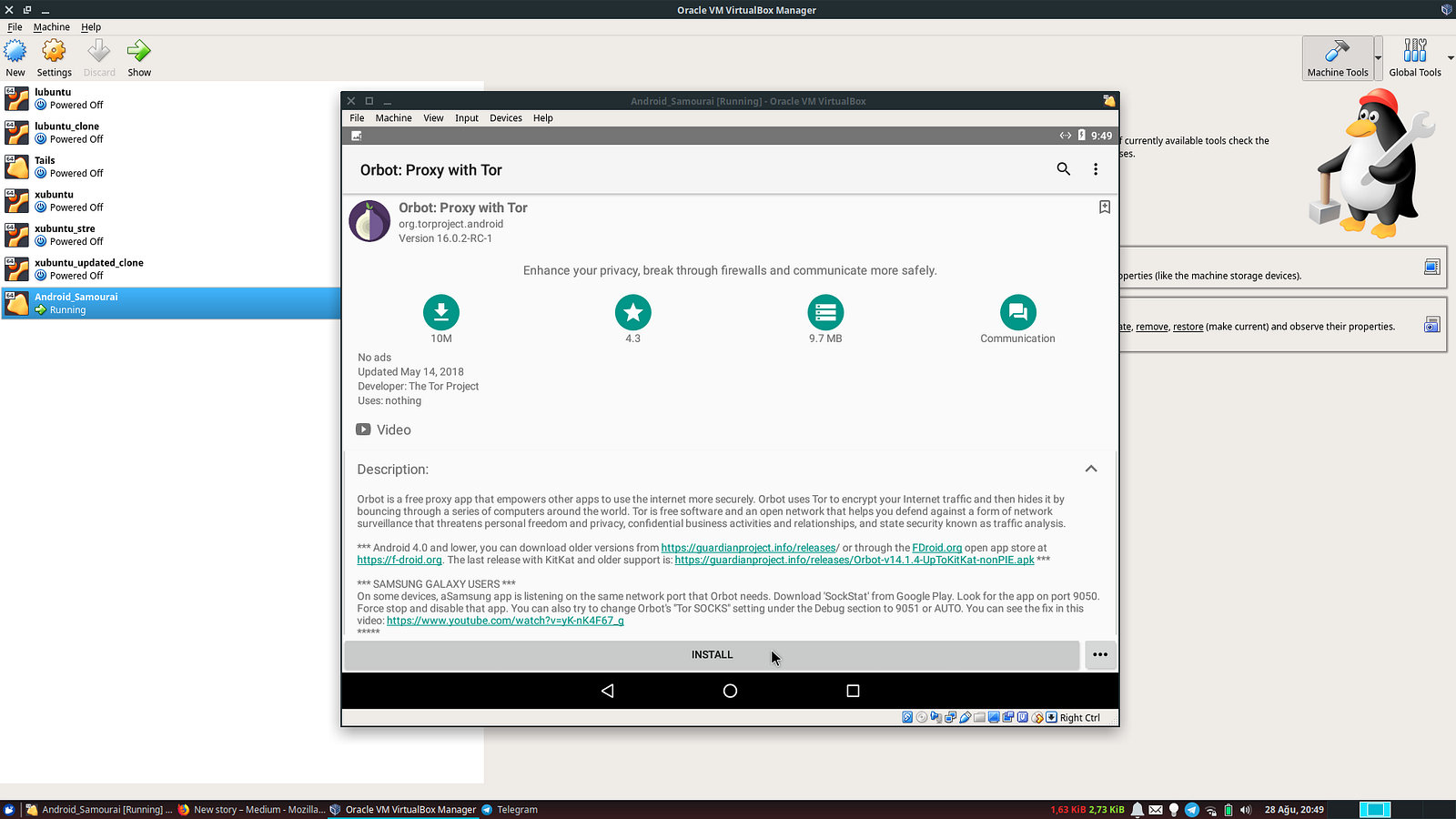Click the 'remove' snapshot link in Manager
1456x819 pixels.
[x=1152, y=327]
